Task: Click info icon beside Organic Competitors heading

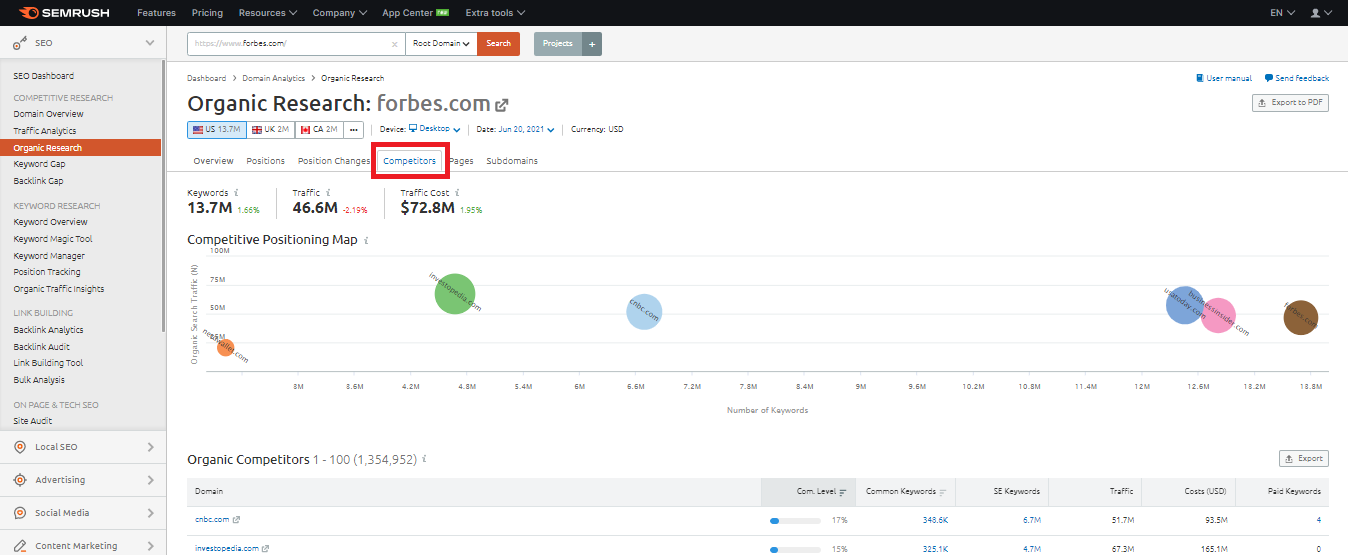Action: [x=424, y=459]
